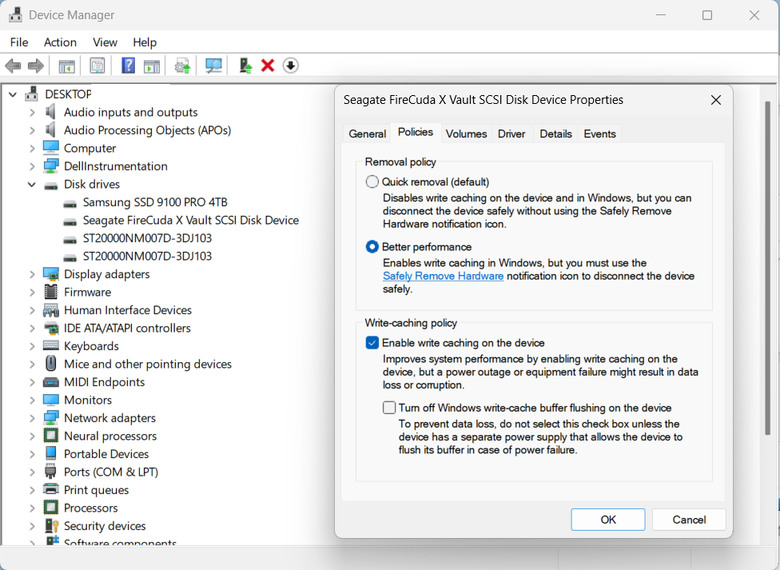Collapse the DESKTOP root node
The height and width of the screenshot is (570, 780).
coord(13,94)
